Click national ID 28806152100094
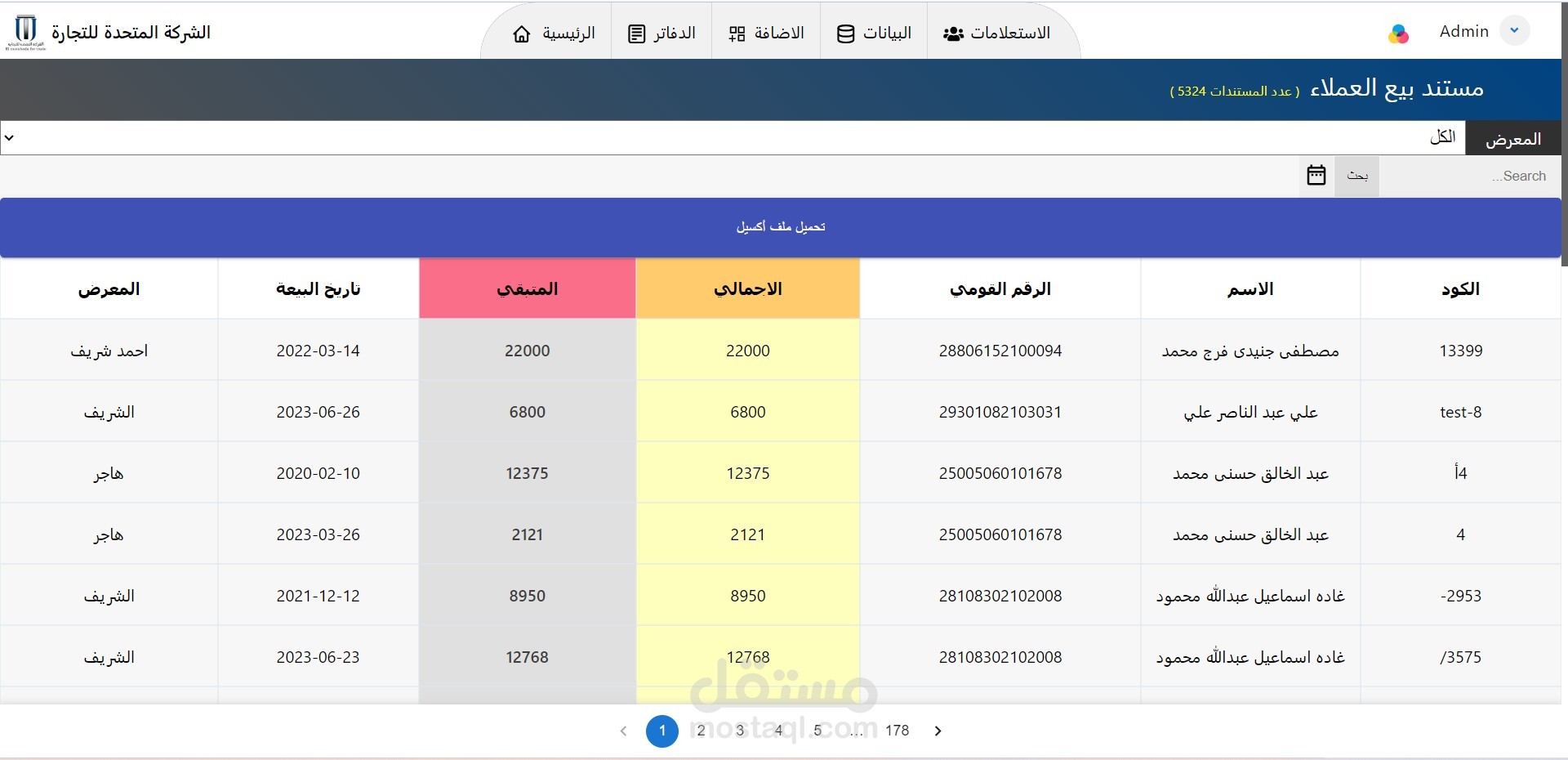Image resolution: width=1568 pixels, height=760 pixels. (1000, 351)
